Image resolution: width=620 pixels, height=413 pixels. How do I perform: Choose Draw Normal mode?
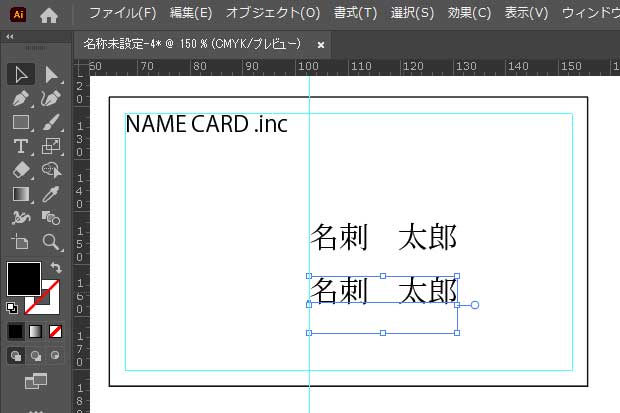pyautogui.click(x=16, y=356)
